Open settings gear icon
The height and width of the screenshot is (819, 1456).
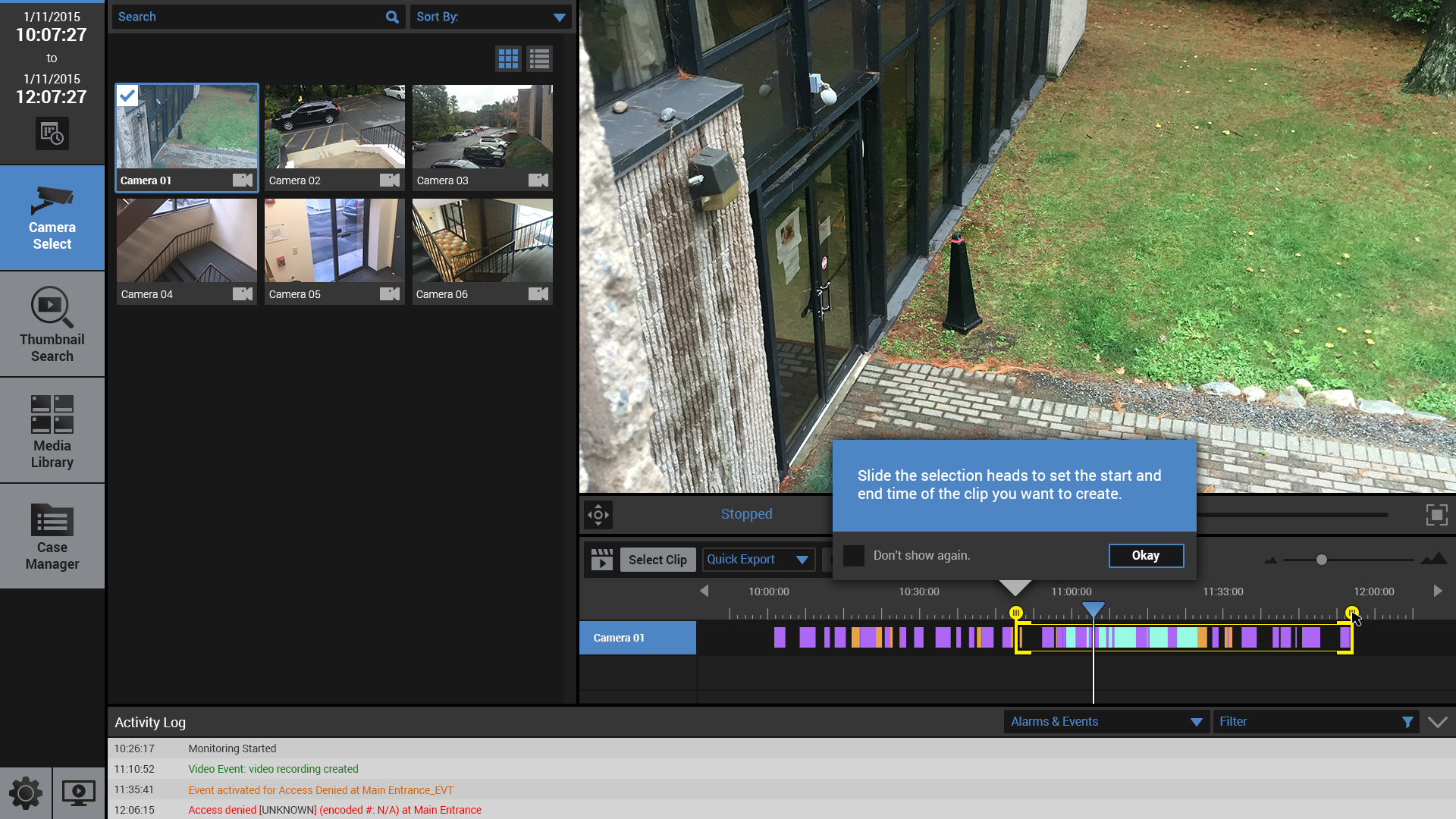26,793
